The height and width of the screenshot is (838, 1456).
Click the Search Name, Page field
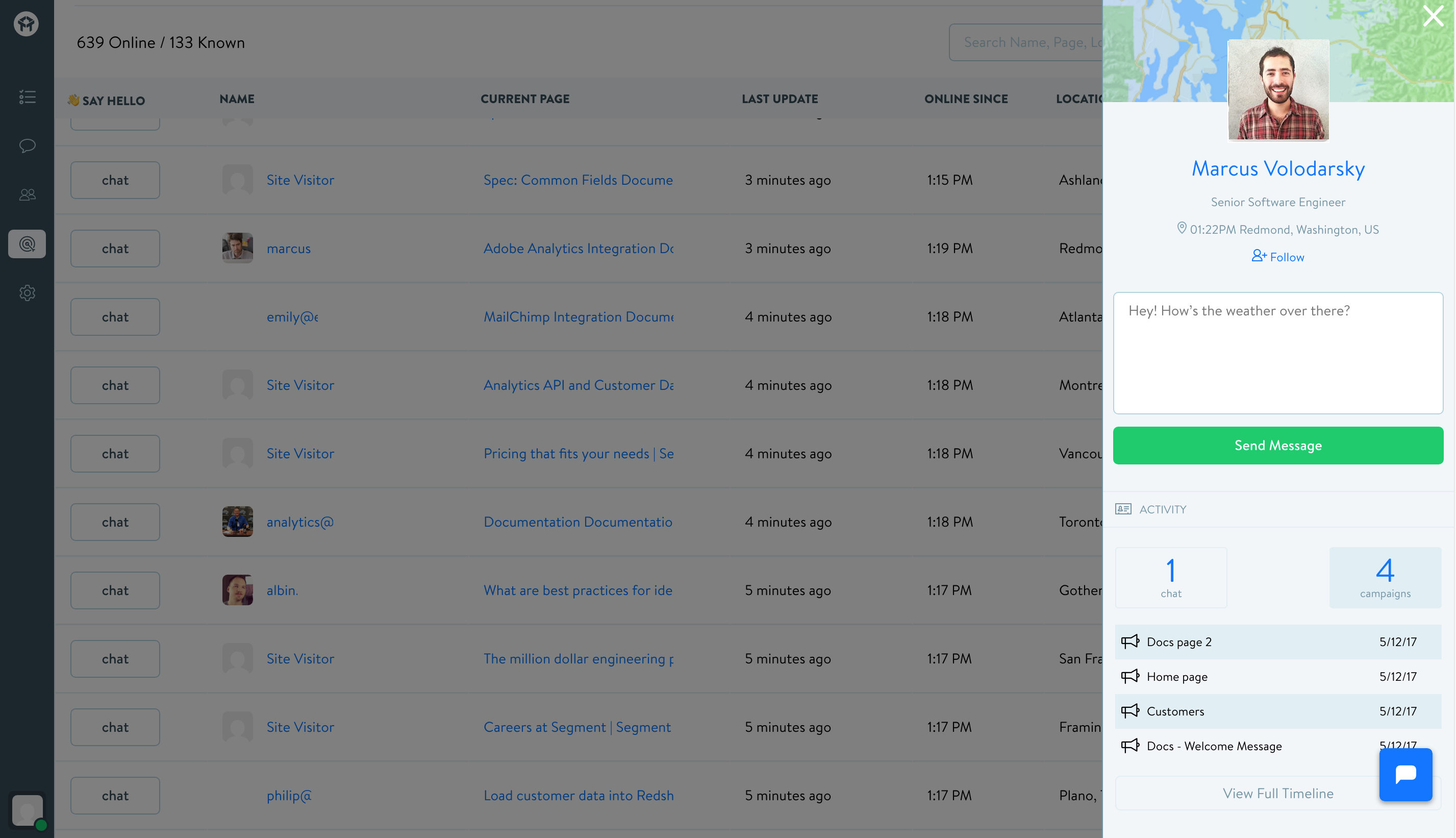pos(1027,42)
